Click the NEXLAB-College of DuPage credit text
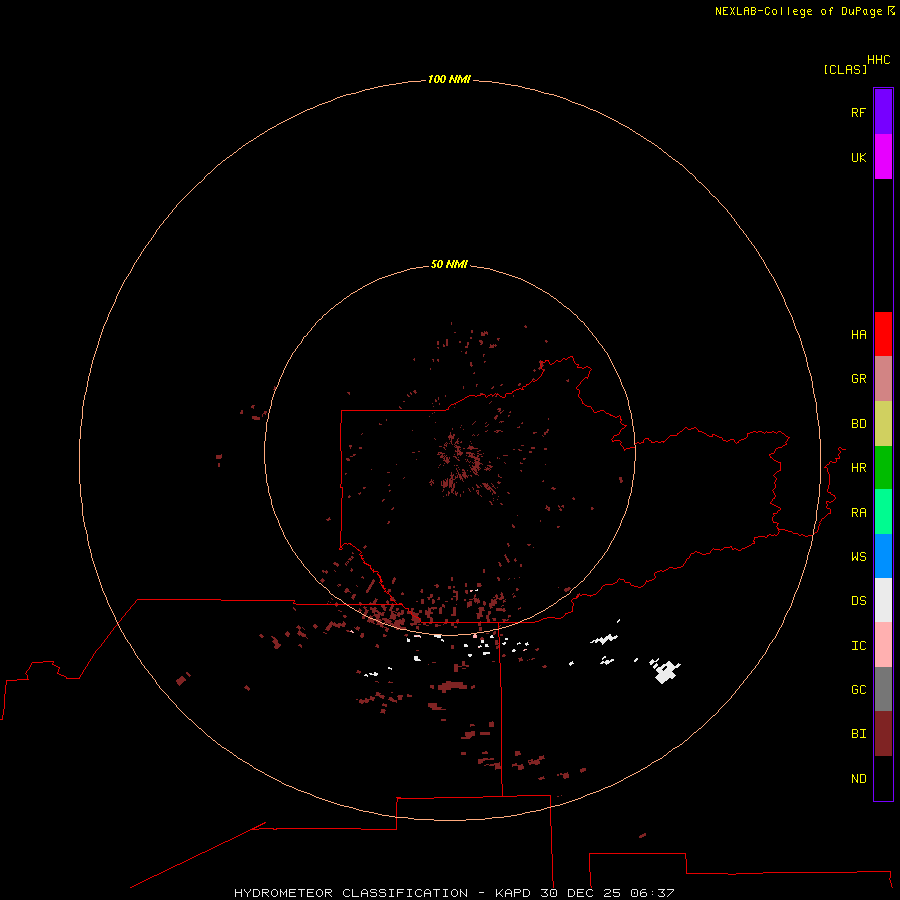This screenshot has width=900, height=900. tap(805, 11)
